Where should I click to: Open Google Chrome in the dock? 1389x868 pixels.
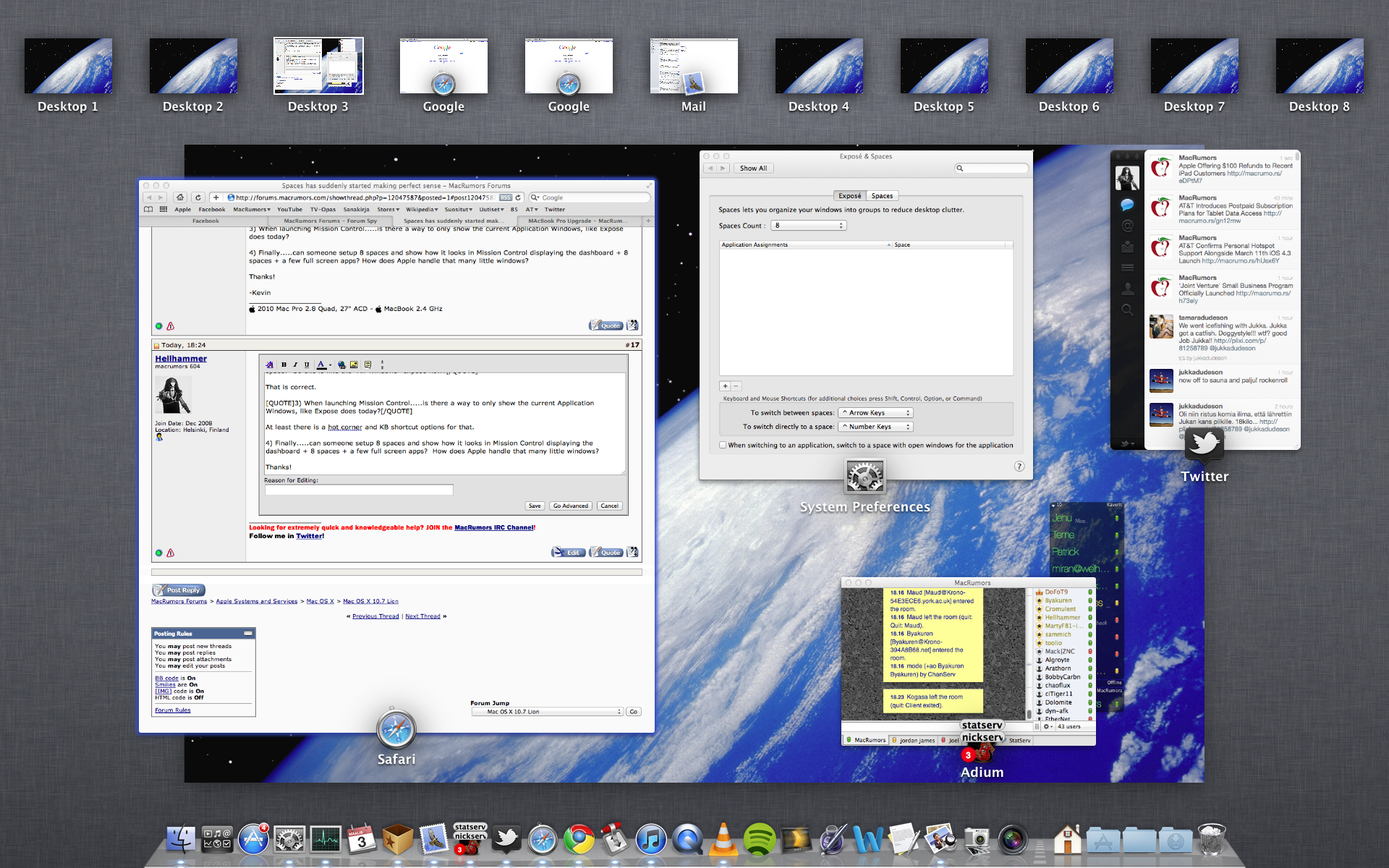[579, 840]
